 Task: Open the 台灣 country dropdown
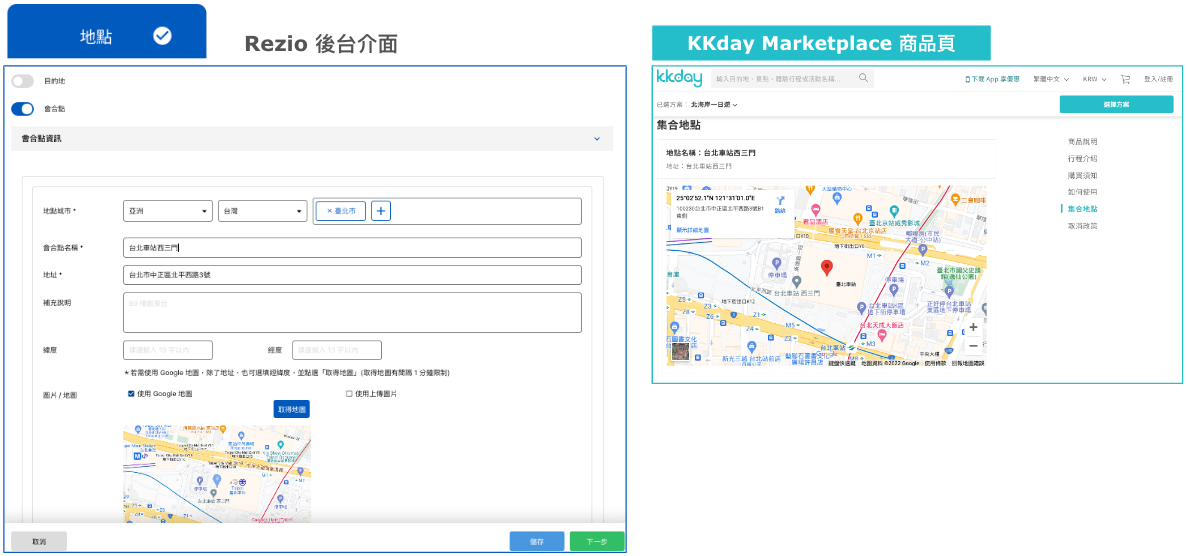(263, 212)
